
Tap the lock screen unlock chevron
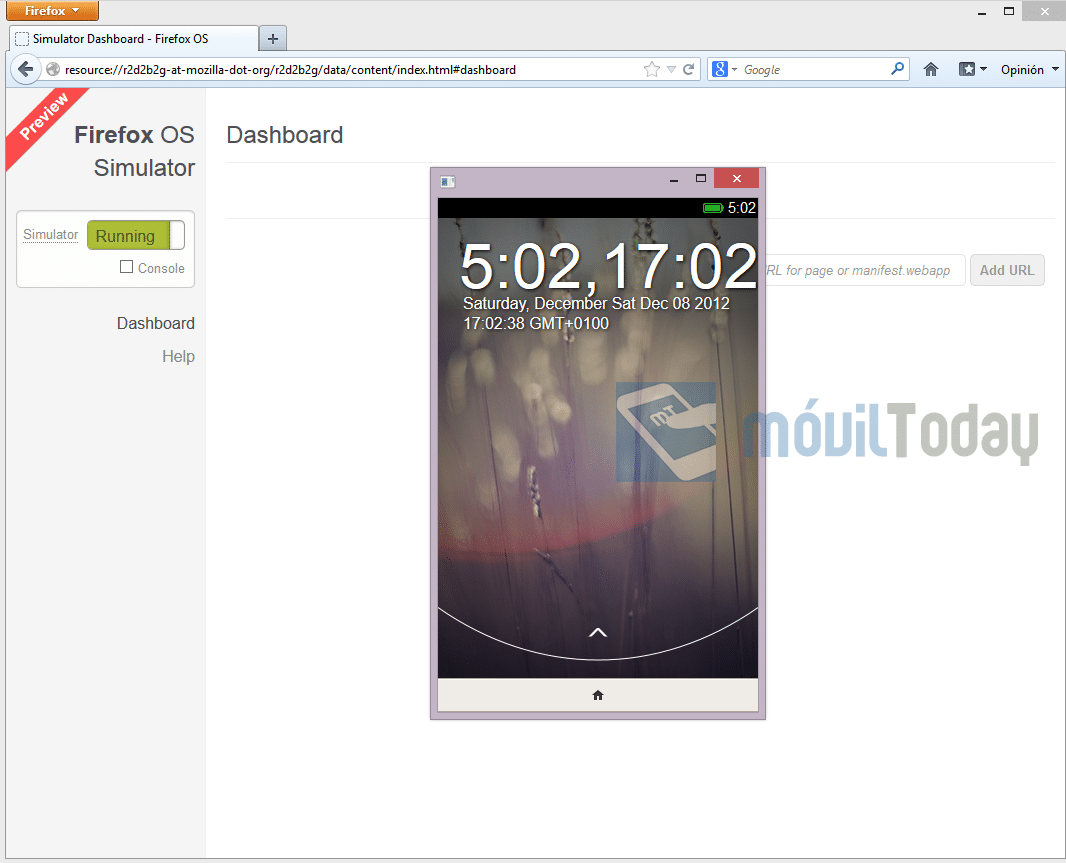tap(598, 632)
